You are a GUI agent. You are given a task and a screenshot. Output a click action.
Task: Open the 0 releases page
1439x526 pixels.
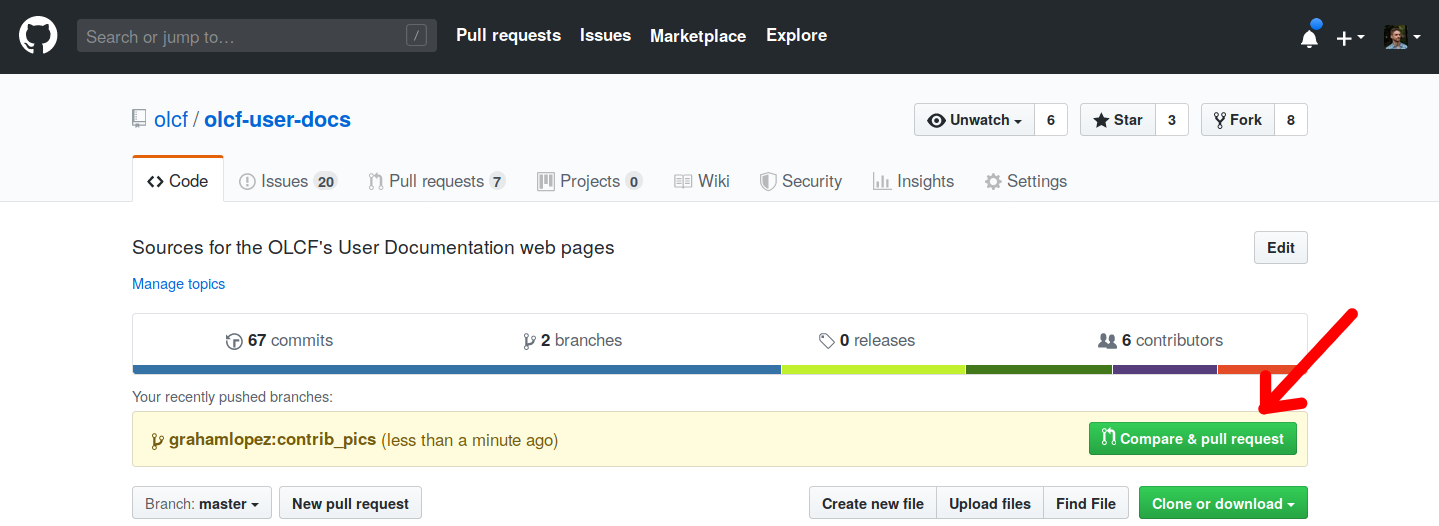[x=866, y=340]
